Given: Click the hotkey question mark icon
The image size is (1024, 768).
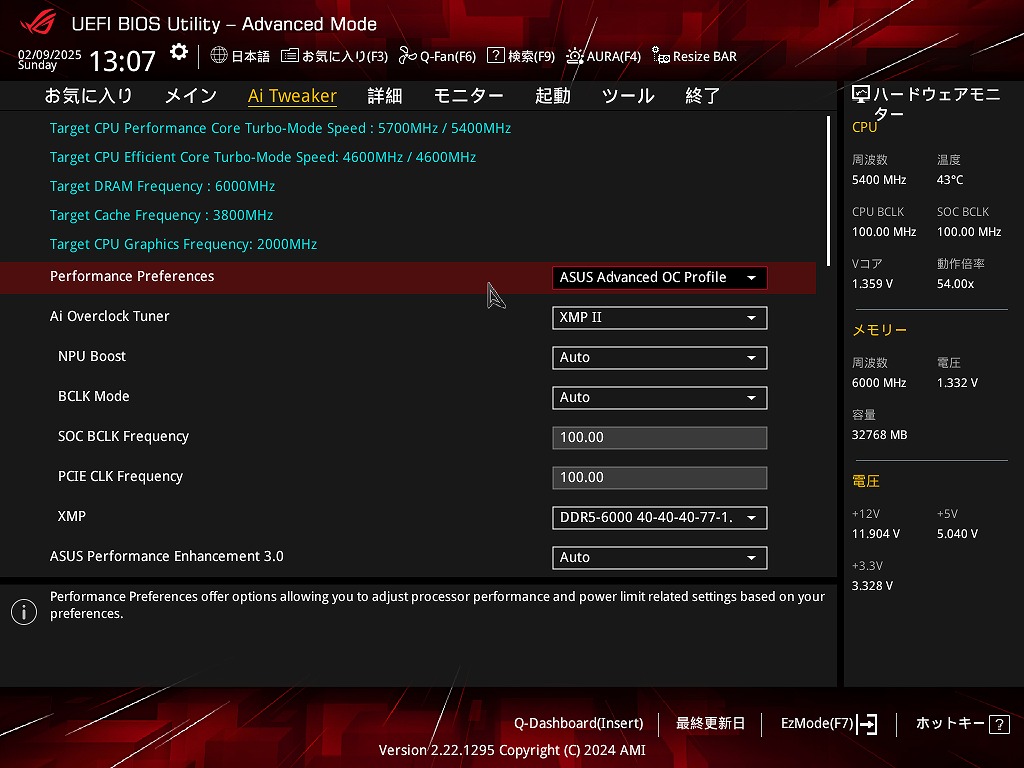Looking at the screenshot, I should (x=999, y=724).
